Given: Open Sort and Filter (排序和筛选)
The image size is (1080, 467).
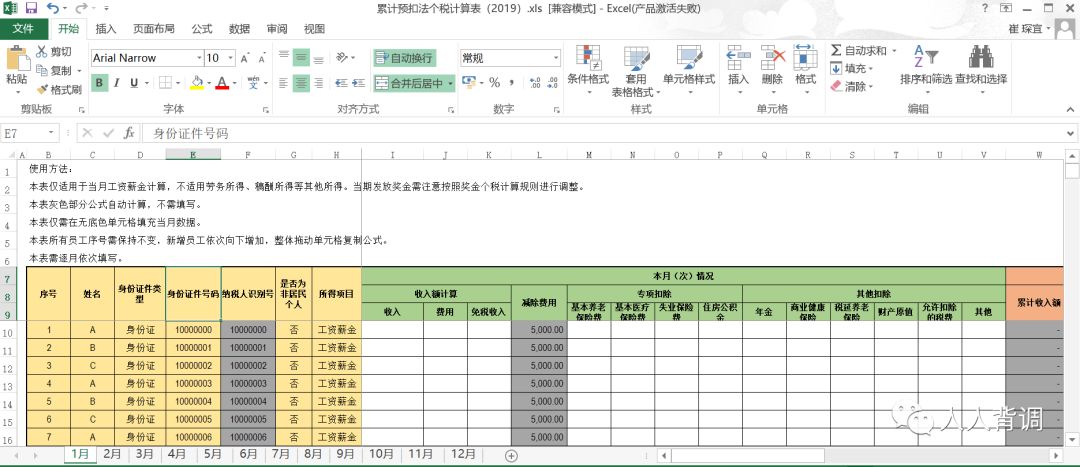Looking at the screenshot, I should [926, 70].
